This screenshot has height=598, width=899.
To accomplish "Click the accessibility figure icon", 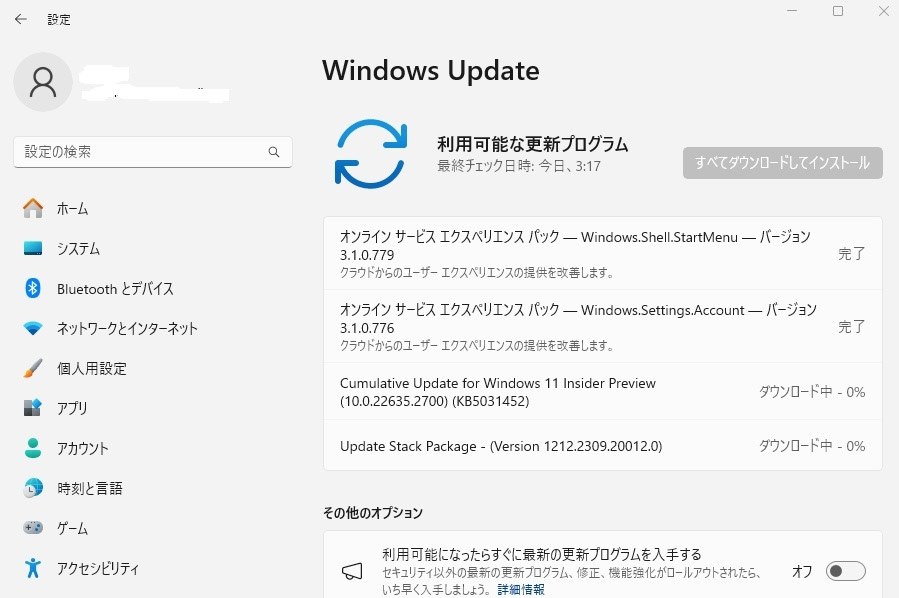I will pos(33,568).
